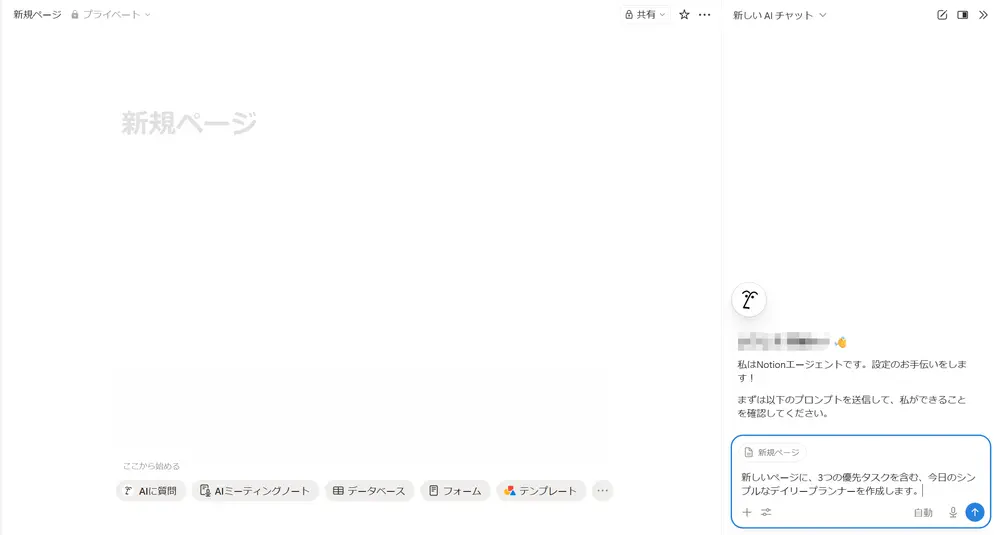Open the page more options ellipsis
This screenshot has height=535, width=1000.
coord(704,15)
